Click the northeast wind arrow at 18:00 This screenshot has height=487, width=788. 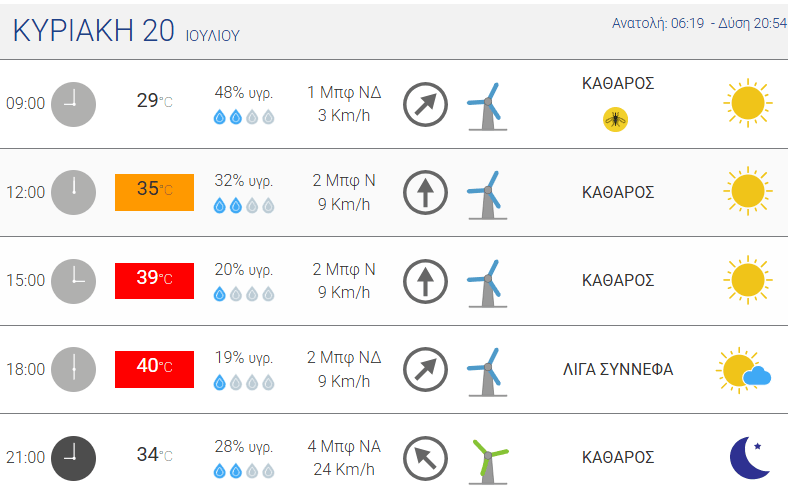point(425,369)
